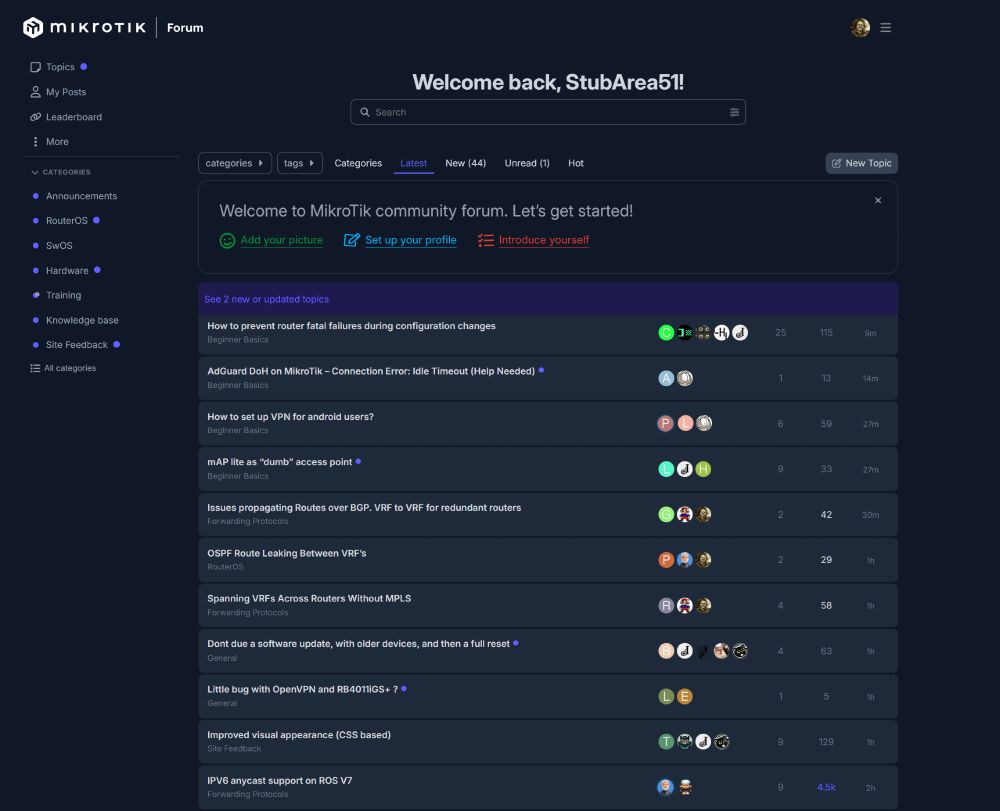Open the Training category
The image size is (1000, 811).
pyautogui.click(x=63, y=295)
